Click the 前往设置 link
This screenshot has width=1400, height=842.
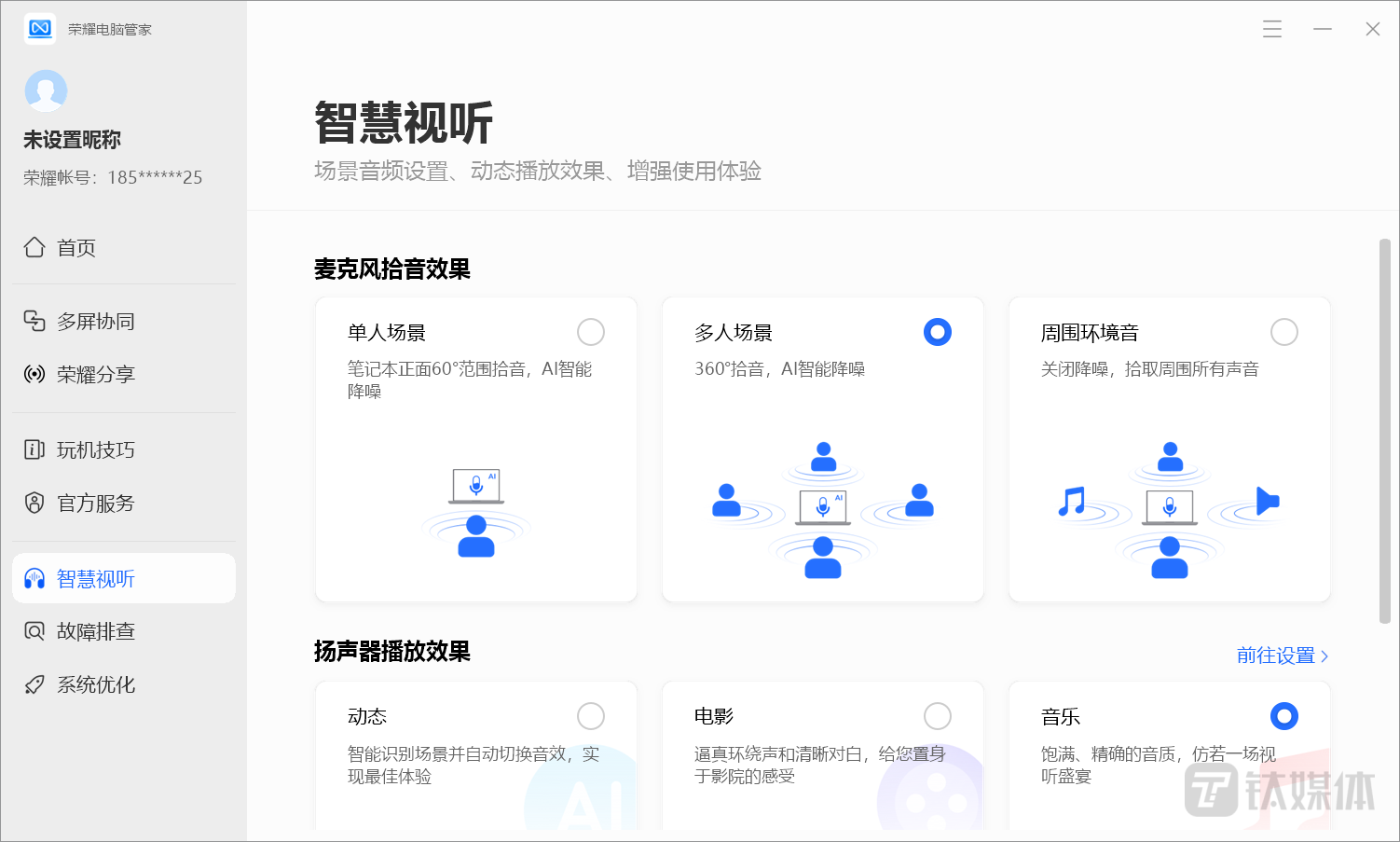click(1282, 656)
